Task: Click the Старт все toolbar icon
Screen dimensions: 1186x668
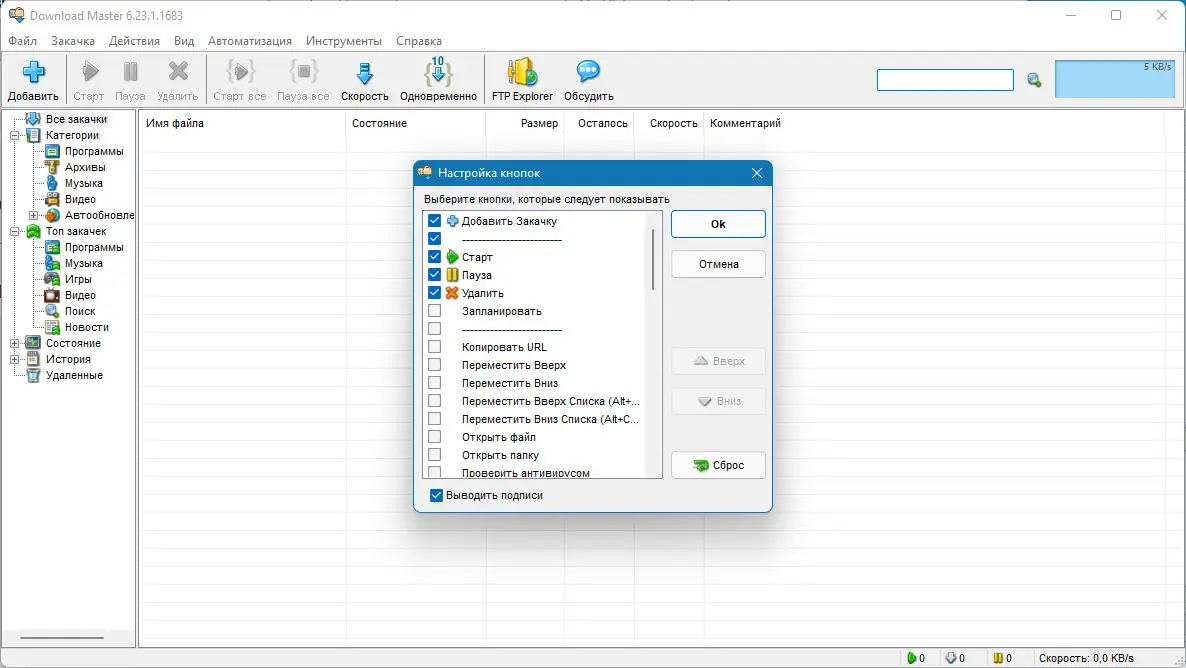Action: point(240,79)
